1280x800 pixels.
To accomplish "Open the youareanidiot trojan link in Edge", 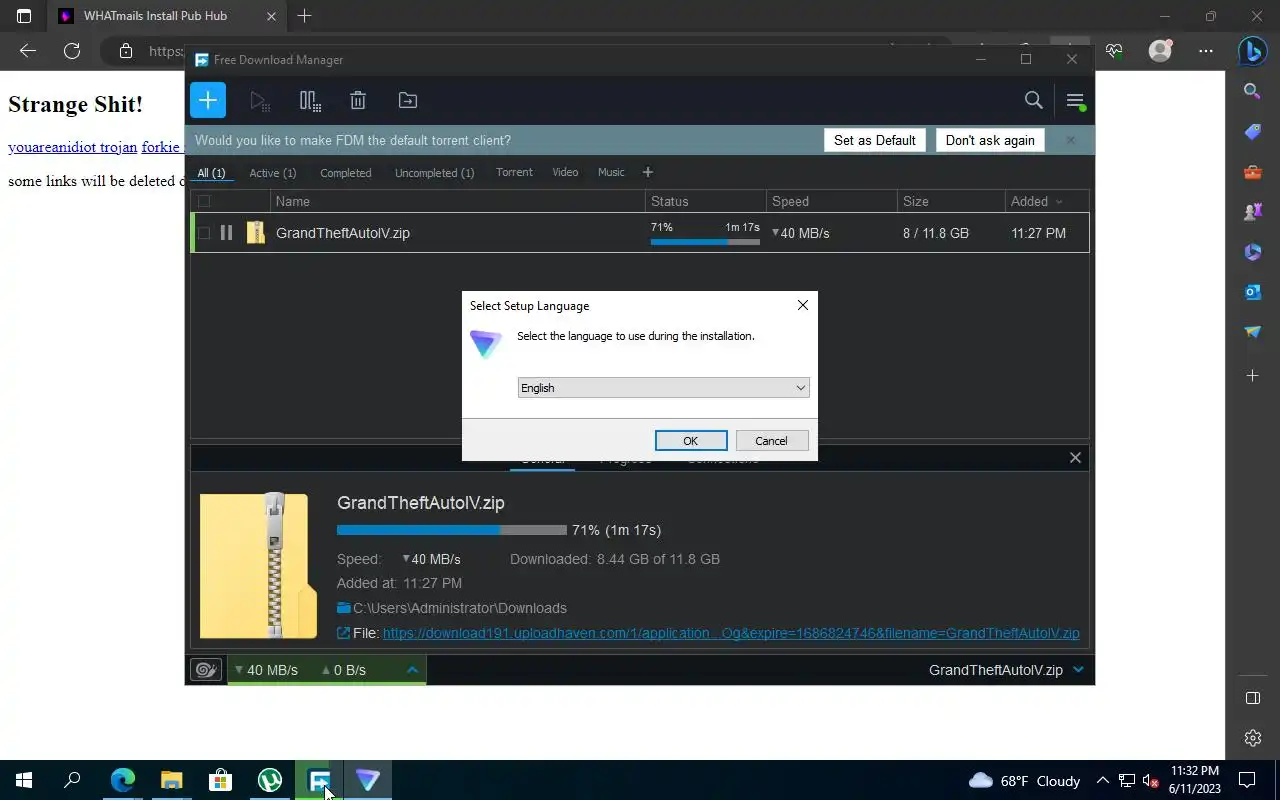I will [73, 147].
